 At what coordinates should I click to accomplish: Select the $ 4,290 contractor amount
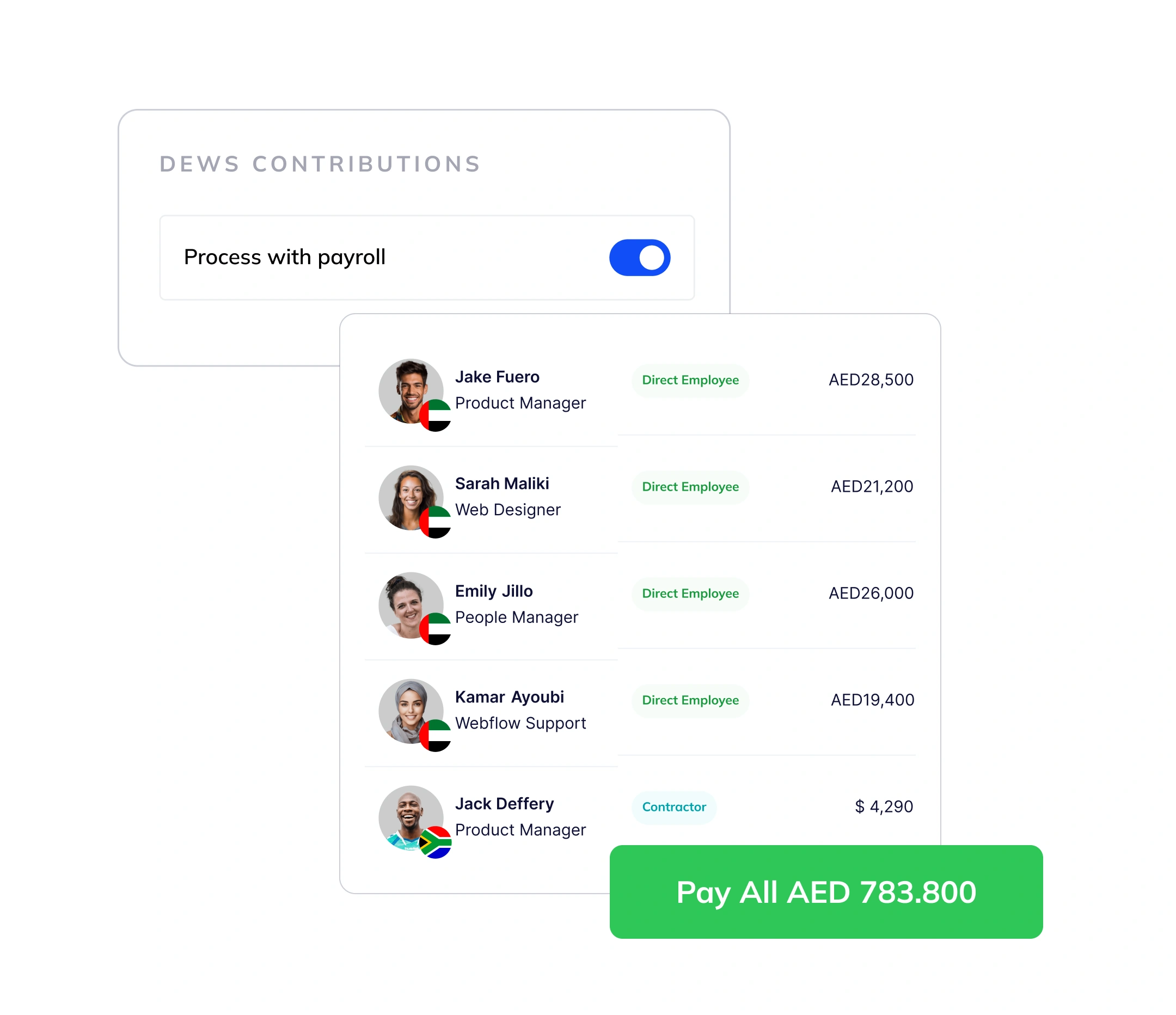884,806
